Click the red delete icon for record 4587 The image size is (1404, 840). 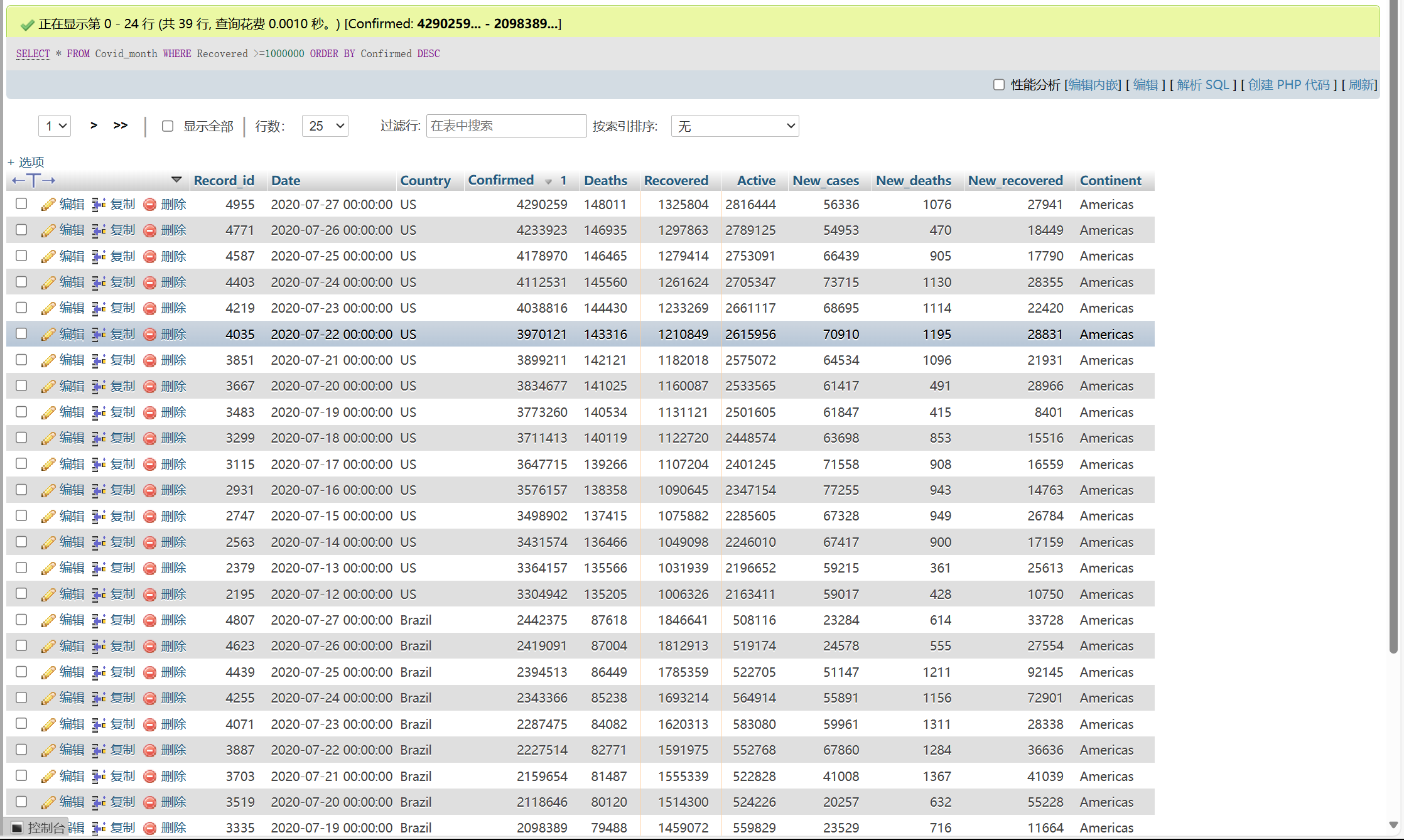(149, 257)
